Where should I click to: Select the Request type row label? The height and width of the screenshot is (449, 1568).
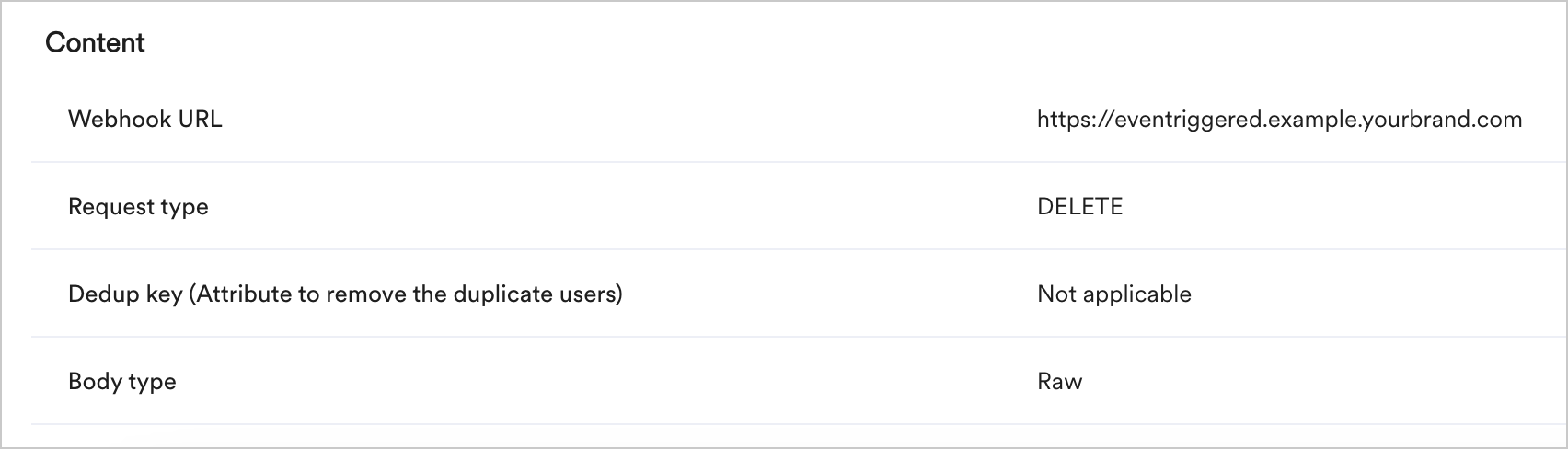coord(138,207)
